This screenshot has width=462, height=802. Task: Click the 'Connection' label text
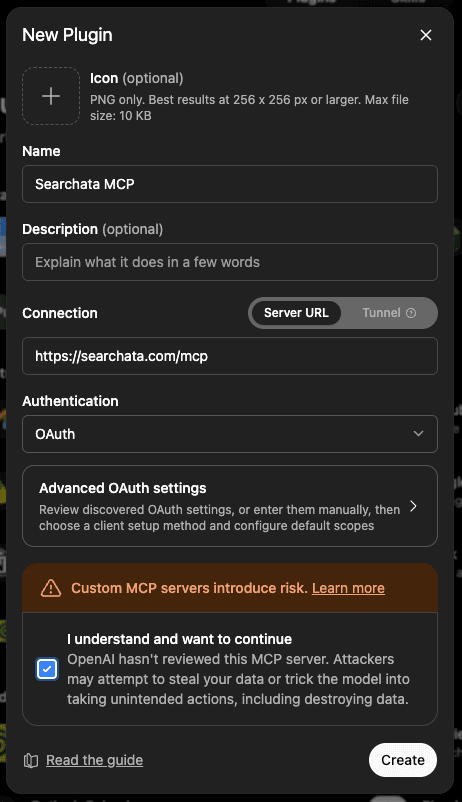[x=60, y=313]
